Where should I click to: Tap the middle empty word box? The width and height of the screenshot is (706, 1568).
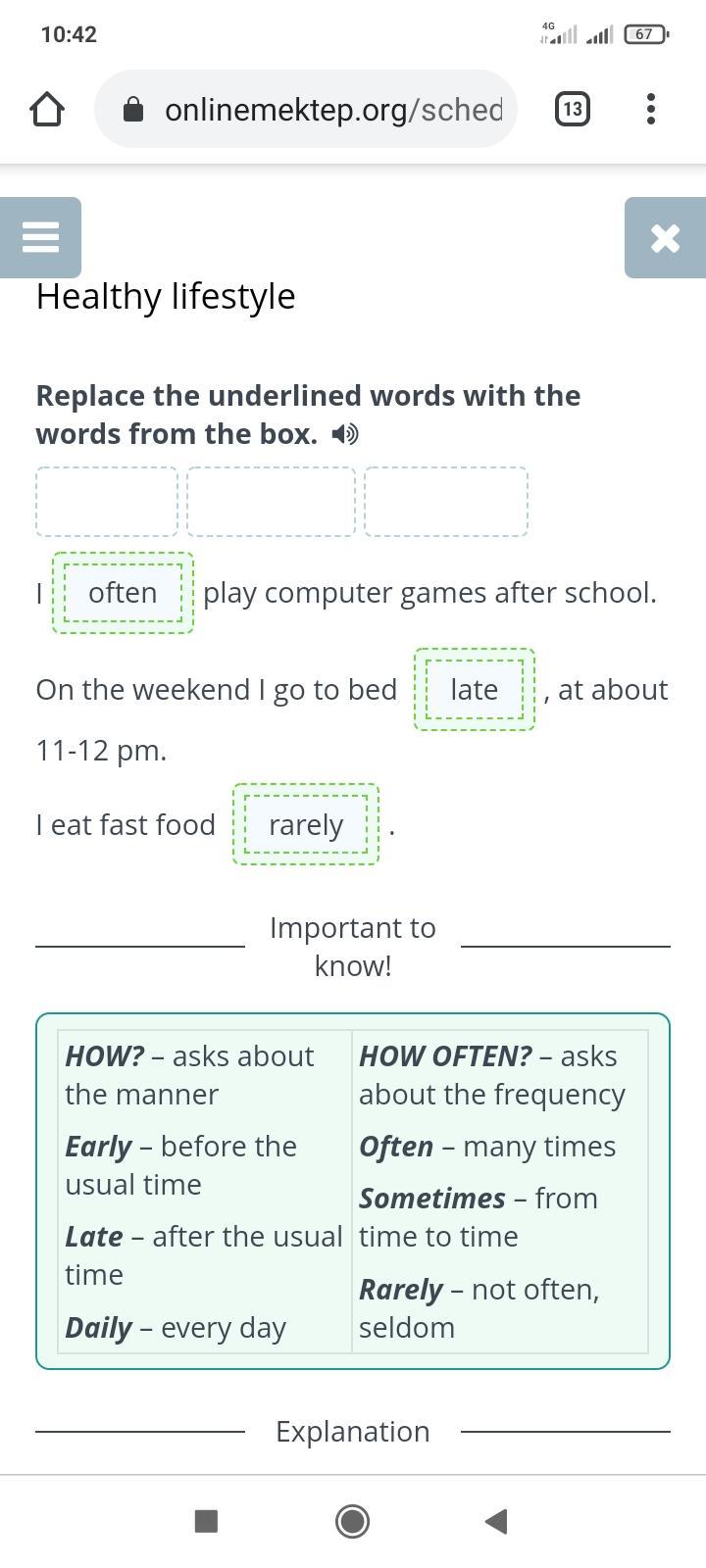271,502
